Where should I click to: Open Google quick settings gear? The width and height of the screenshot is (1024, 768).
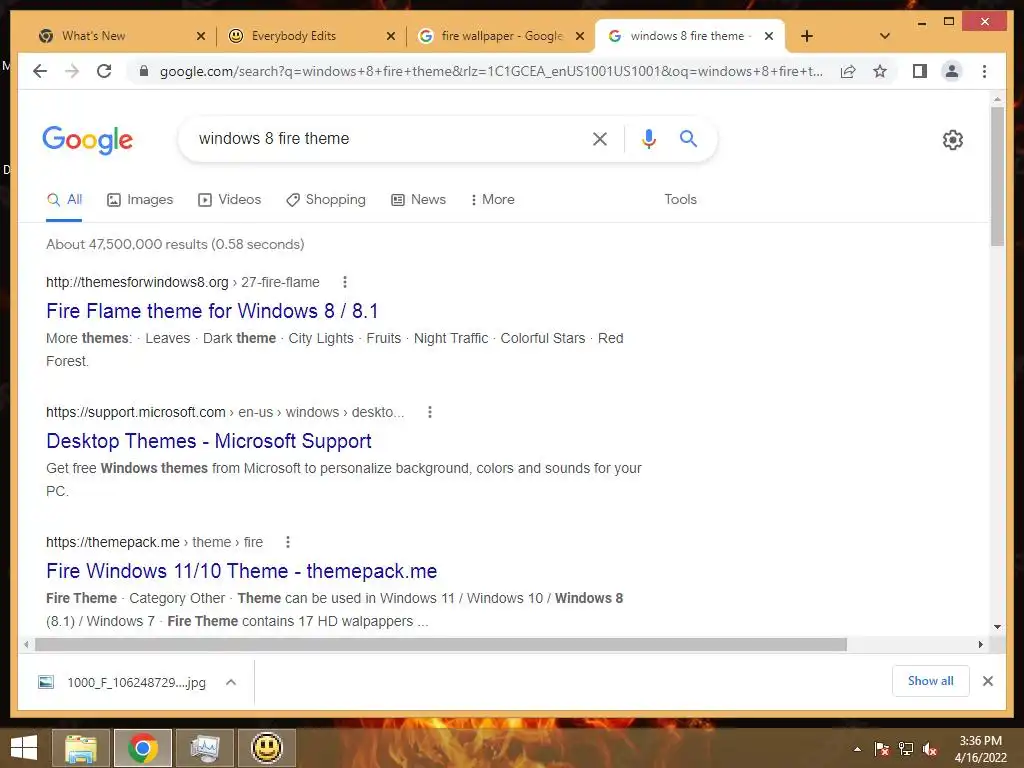953,140
